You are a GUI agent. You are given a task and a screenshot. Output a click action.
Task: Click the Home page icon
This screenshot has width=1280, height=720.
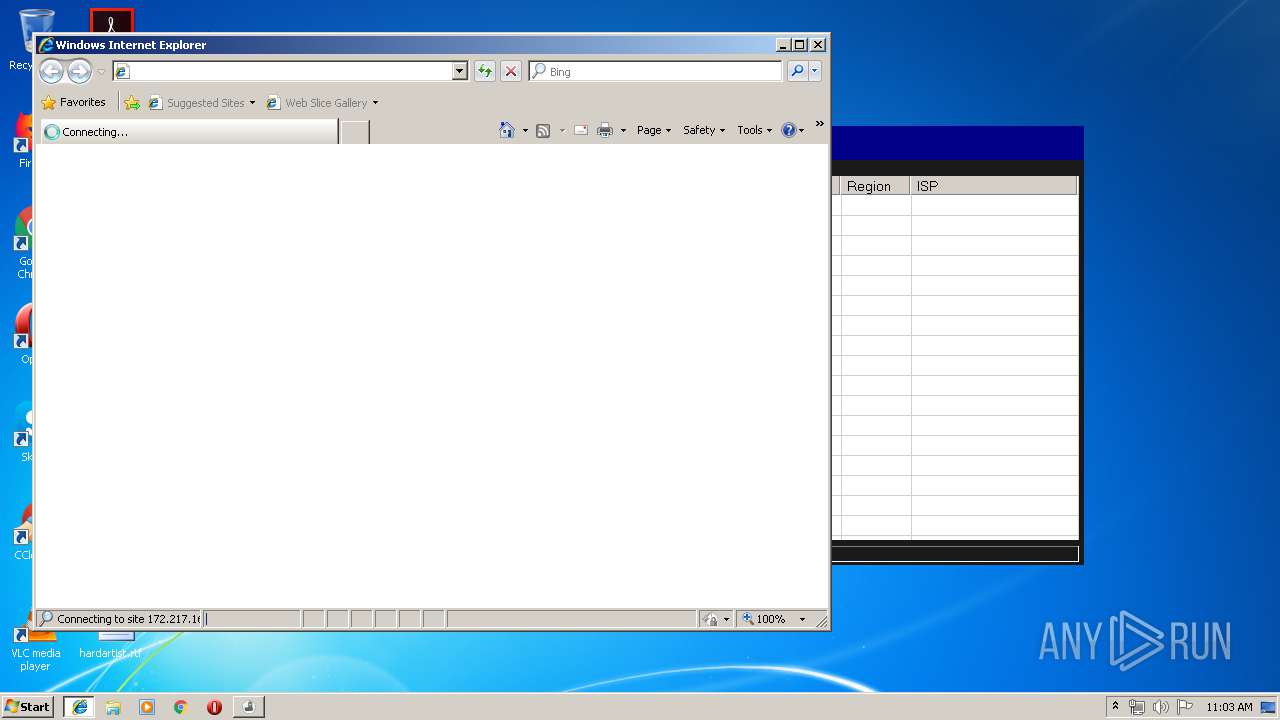(507, 130)
